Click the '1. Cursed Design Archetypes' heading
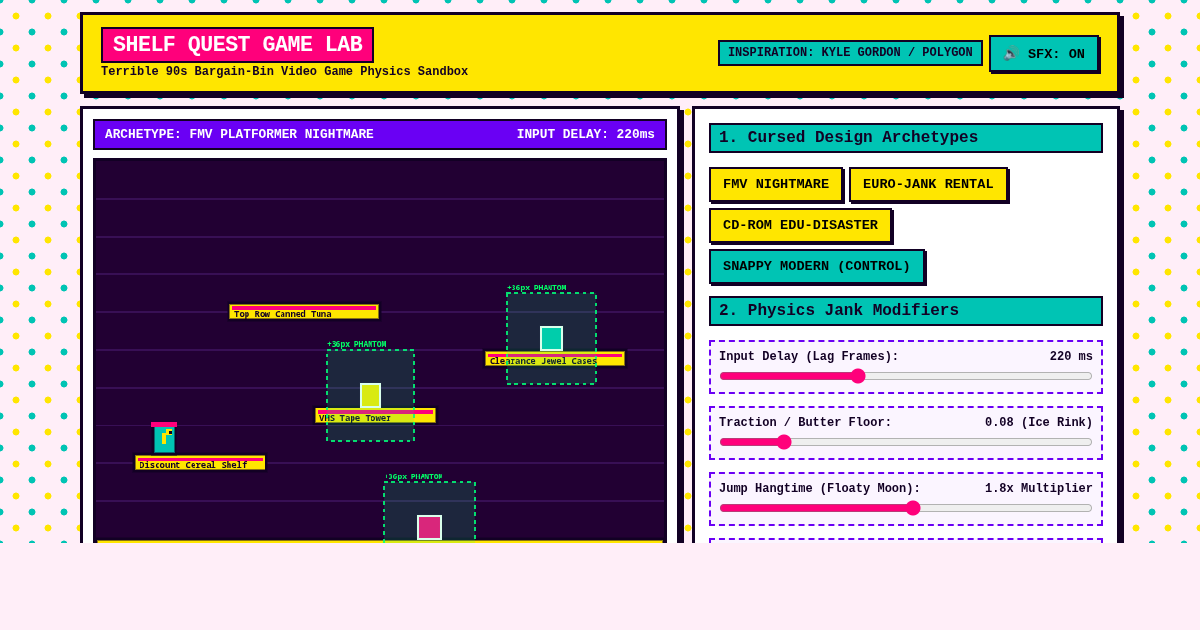The height and width of the screenshot is (630, 1200). point(906,138)
